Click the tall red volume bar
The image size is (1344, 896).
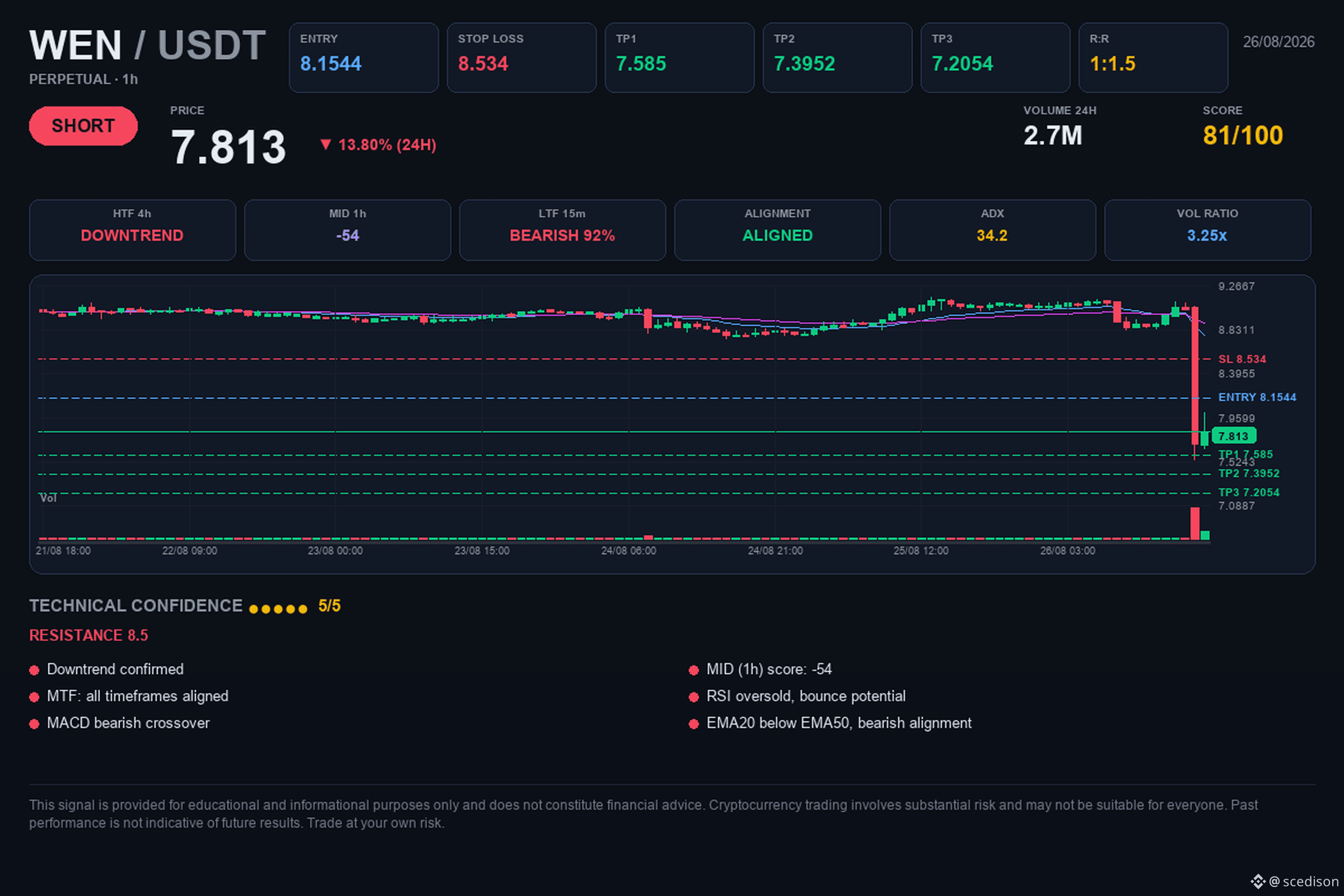coord(1195,523)
